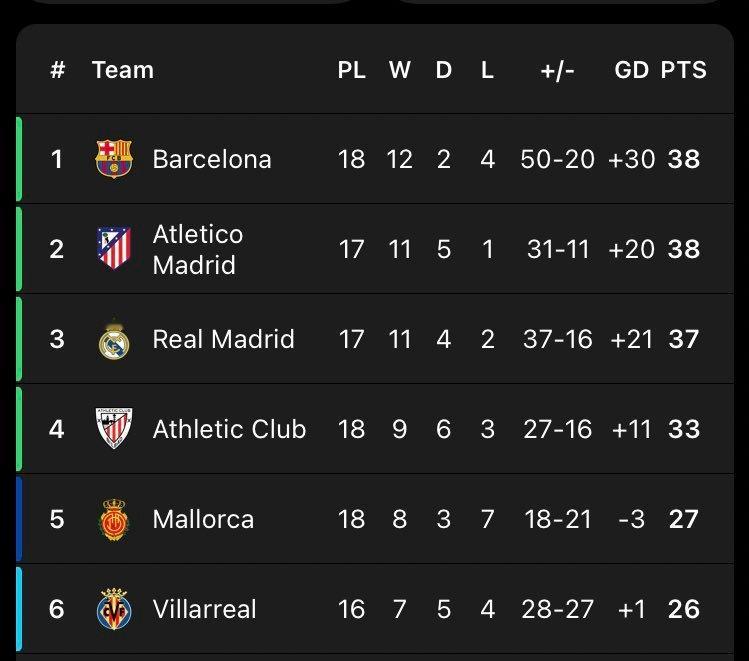Open the Mallorca club badge

[x=114, y=519]
